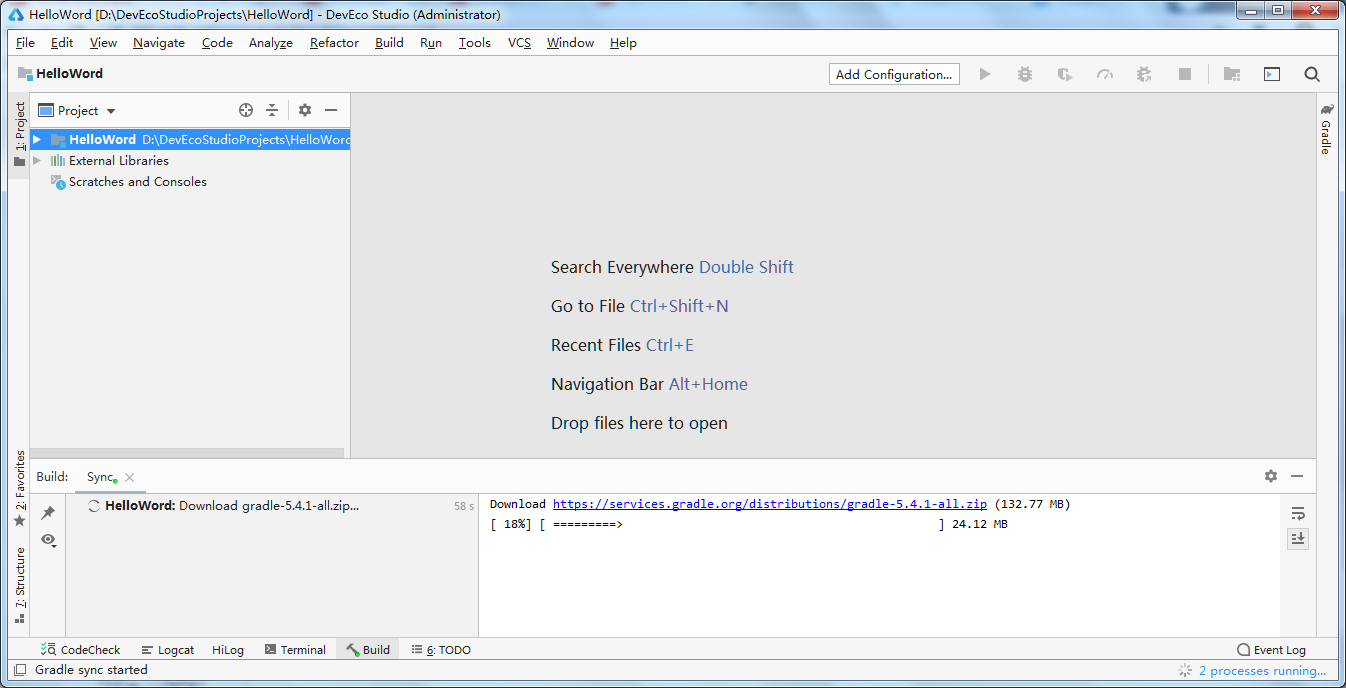Open the gradle-5.4.1-all.zip download link
The width and height of the screenshot is (1346, 688).
pyautogui.click(x=770, y=504)
